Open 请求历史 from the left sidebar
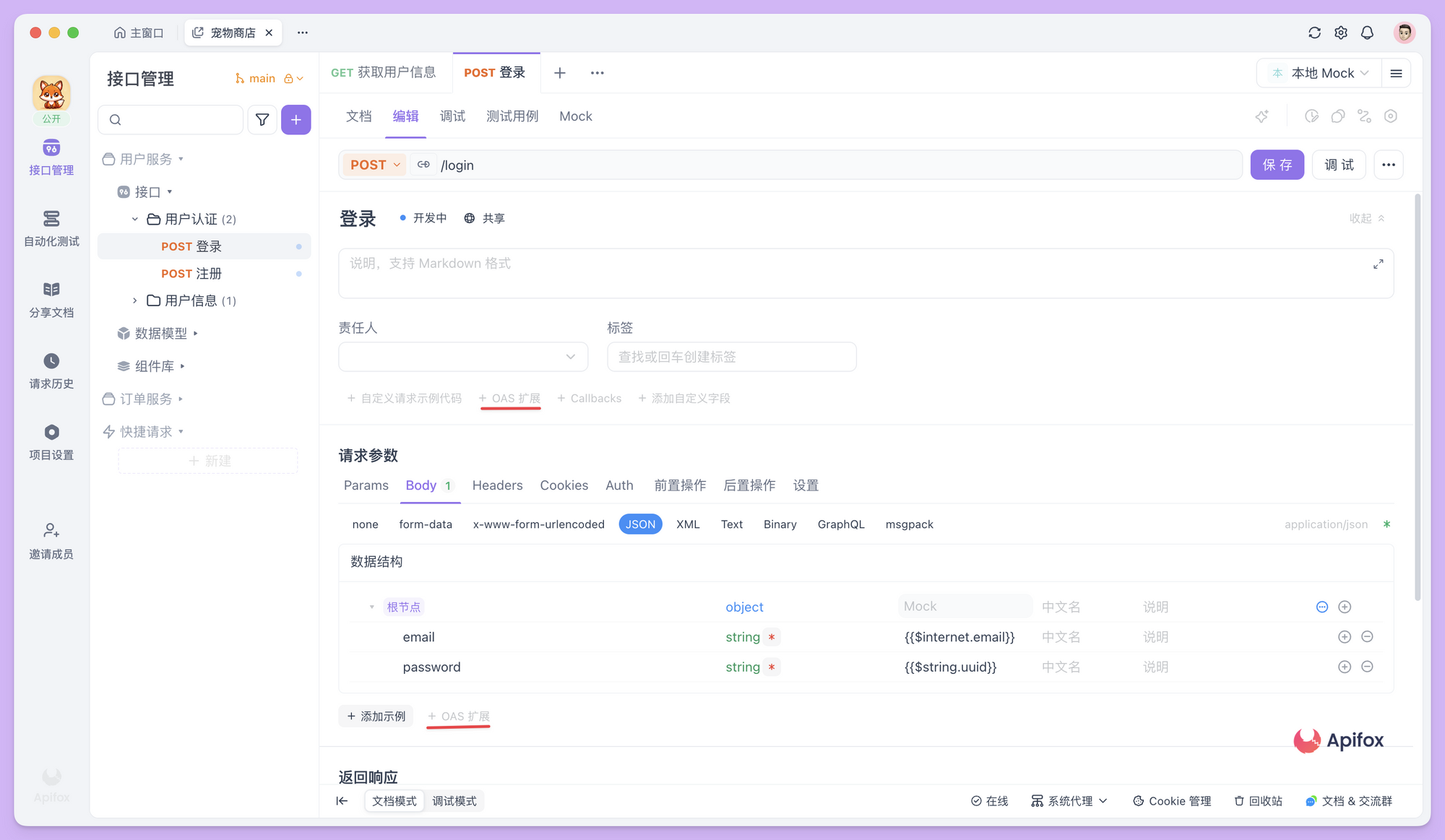 click(x=51, y=370)
